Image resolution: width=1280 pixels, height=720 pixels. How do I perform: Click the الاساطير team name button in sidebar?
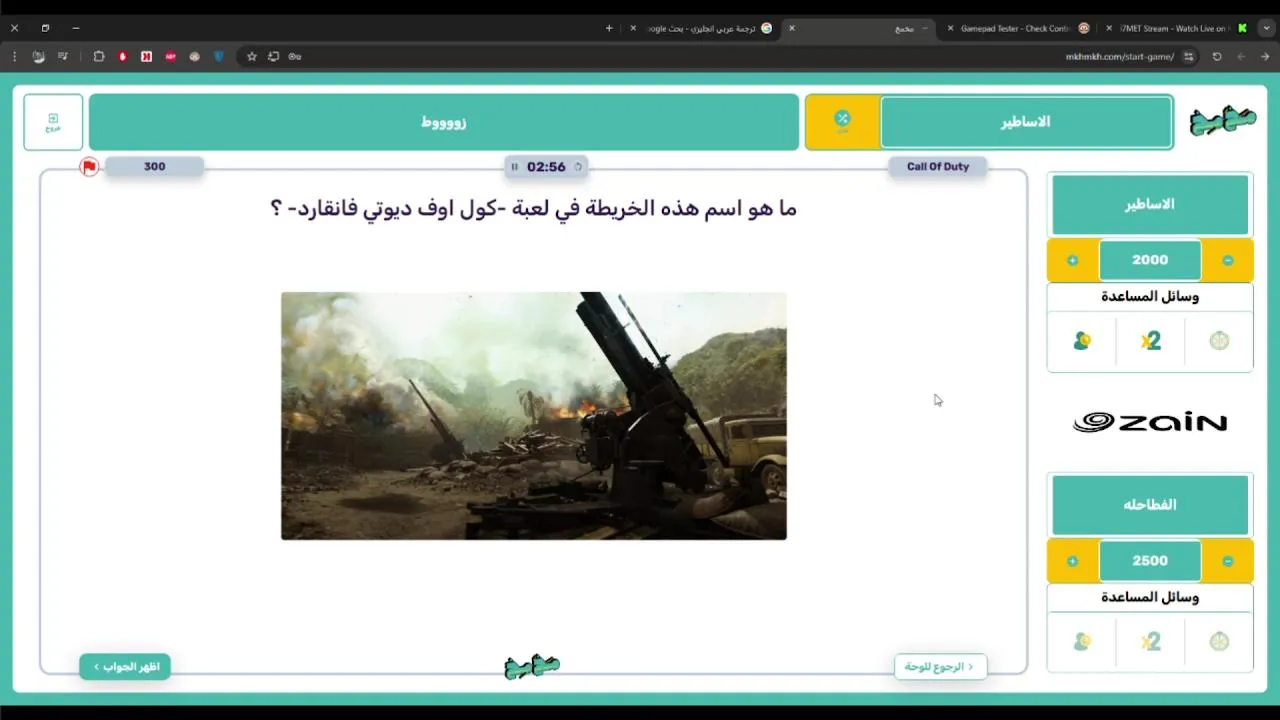[x=1150, y=205]
